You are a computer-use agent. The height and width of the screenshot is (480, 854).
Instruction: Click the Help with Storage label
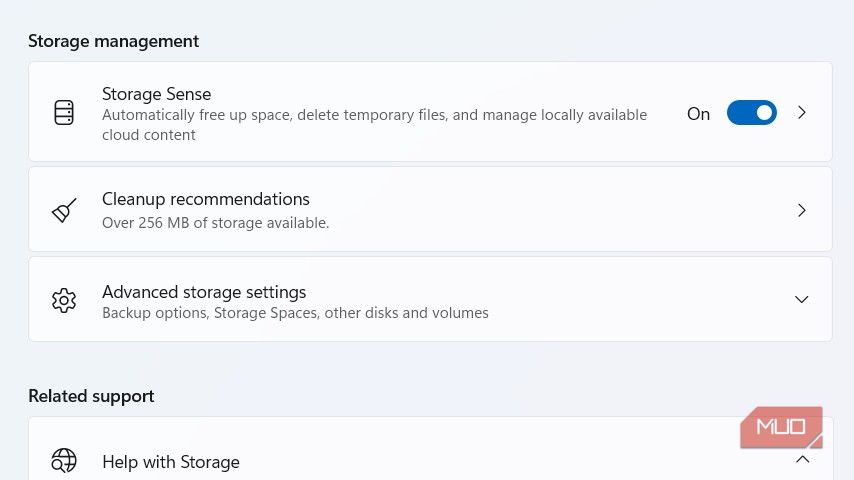(171, 462)
